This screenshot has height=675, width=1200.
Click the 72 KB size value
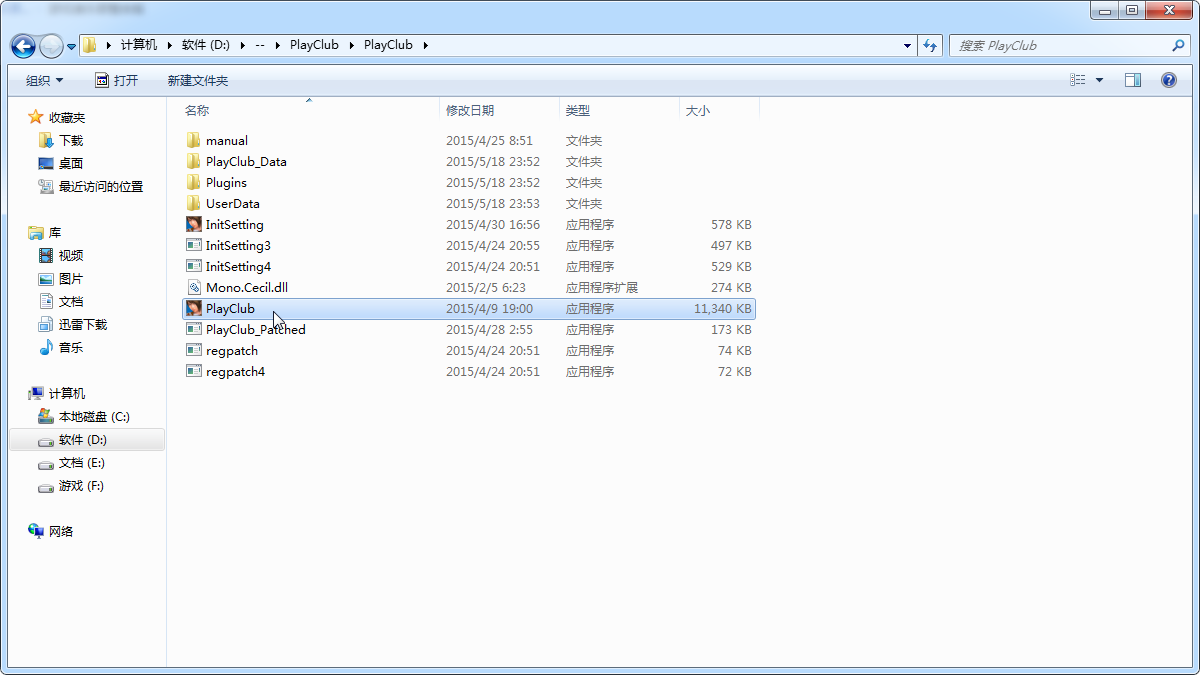click(734, 372)
